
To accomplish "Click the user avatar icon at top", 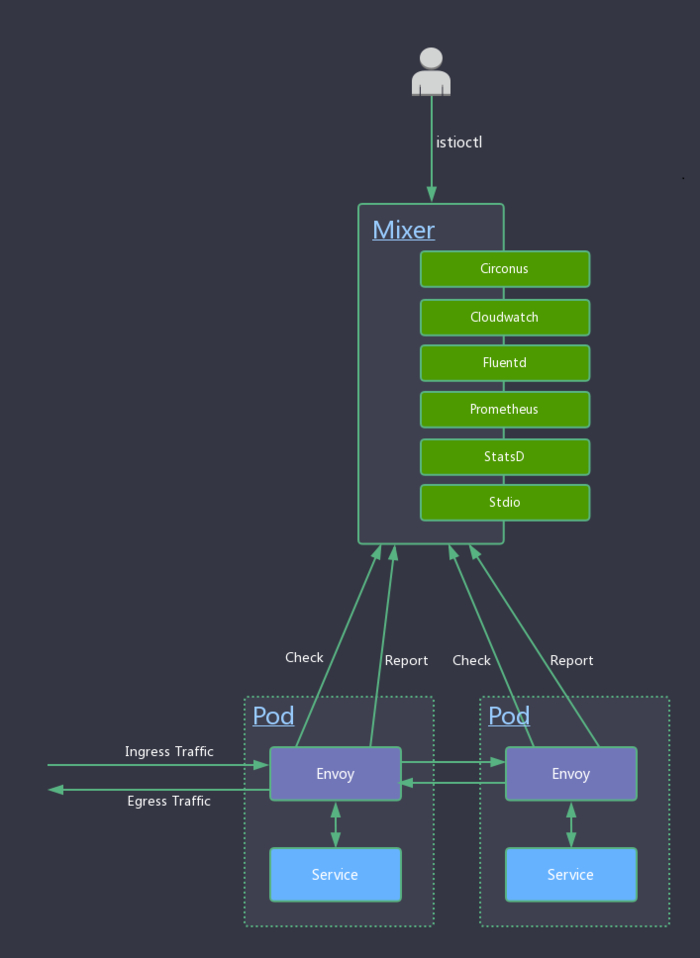I will tap(431, 72).
